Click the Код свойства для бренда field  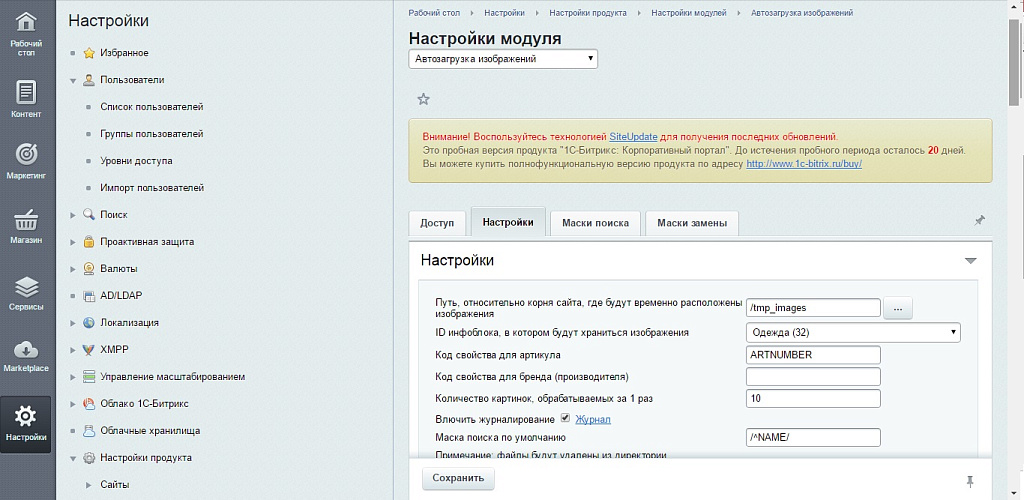pyautogui.click(x=813, y=376)
